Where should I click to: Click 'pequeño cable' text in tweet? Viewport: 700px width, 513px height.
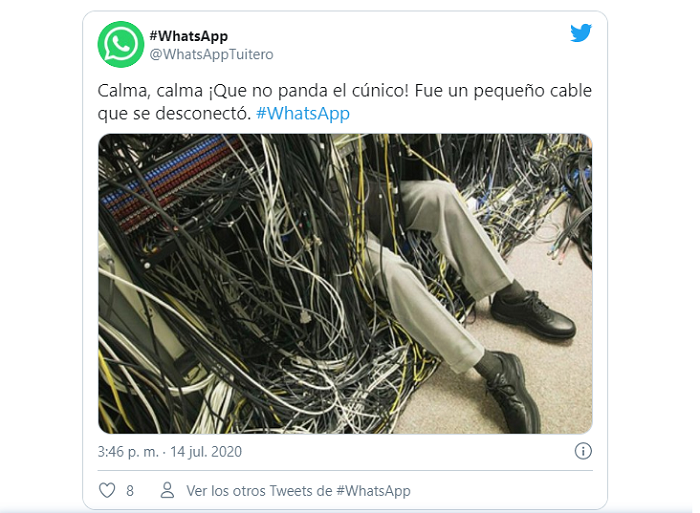533,91
